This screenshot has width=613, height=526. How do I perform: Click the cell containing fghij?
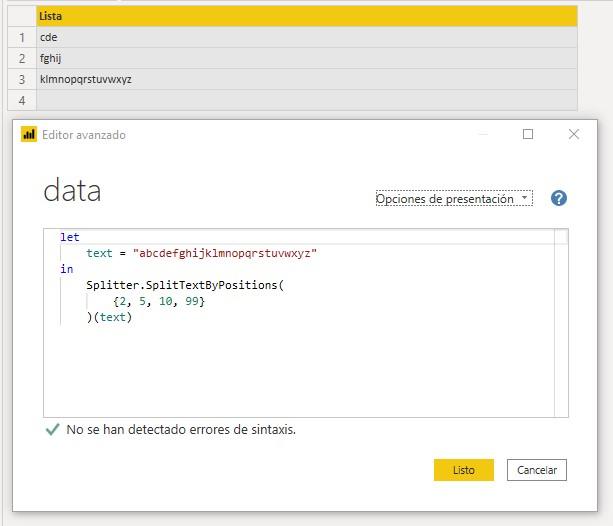pyautogui.click(x=306, y=58)
